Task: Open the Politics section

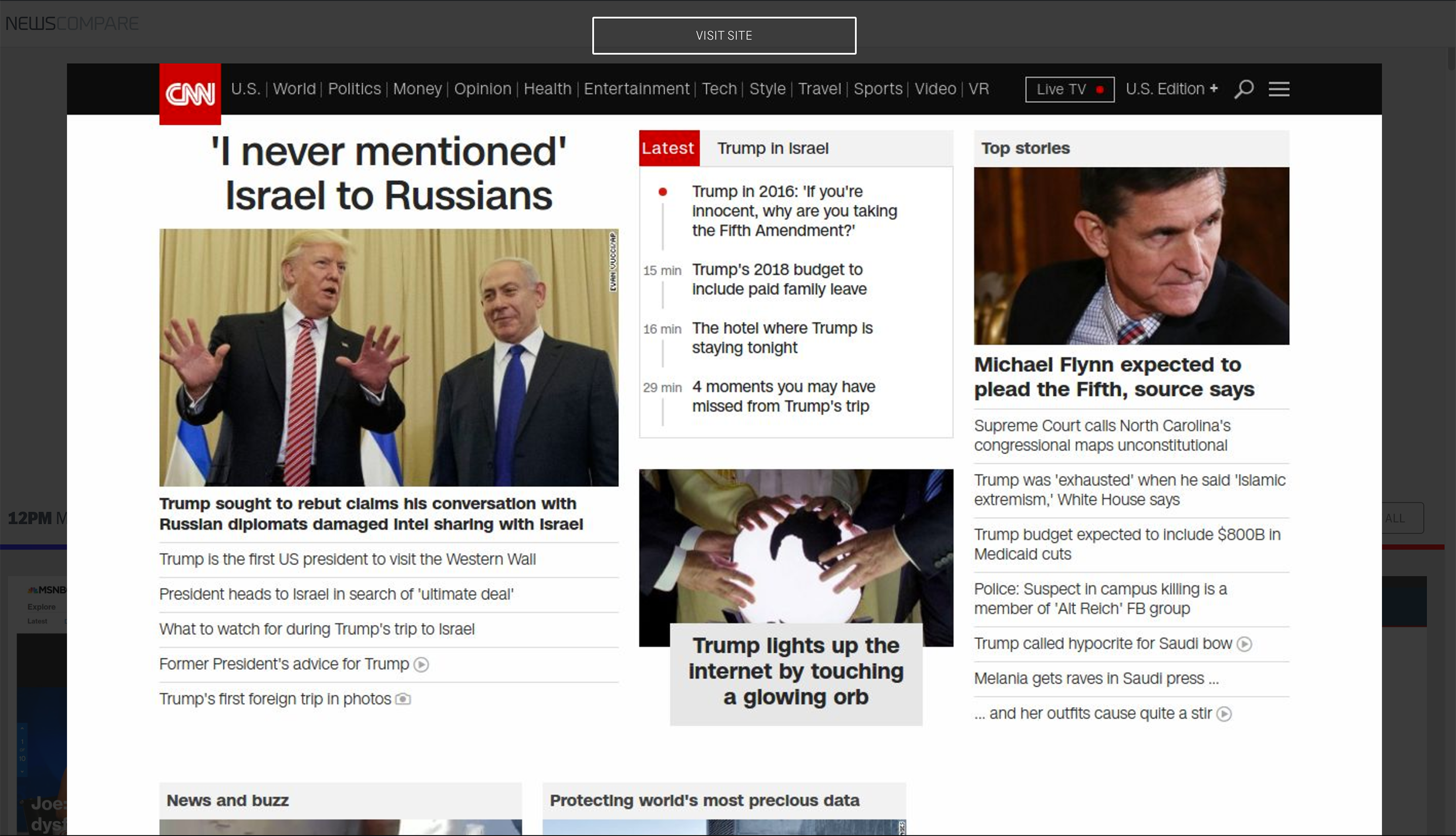Action: (354, 89)
